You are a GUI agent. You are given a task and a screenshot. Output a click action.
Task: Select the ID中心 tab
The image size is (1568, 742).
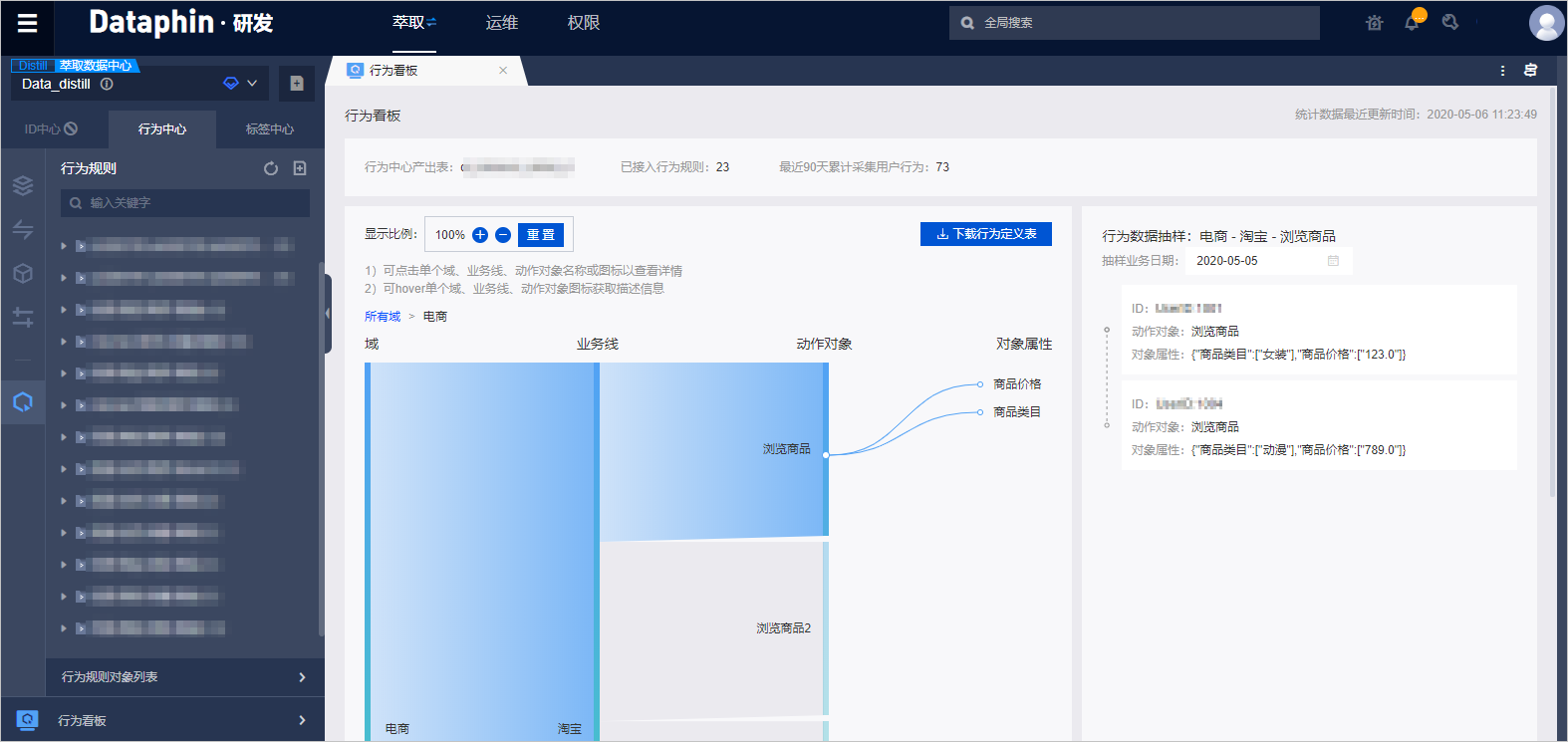(x=52, y=128)
